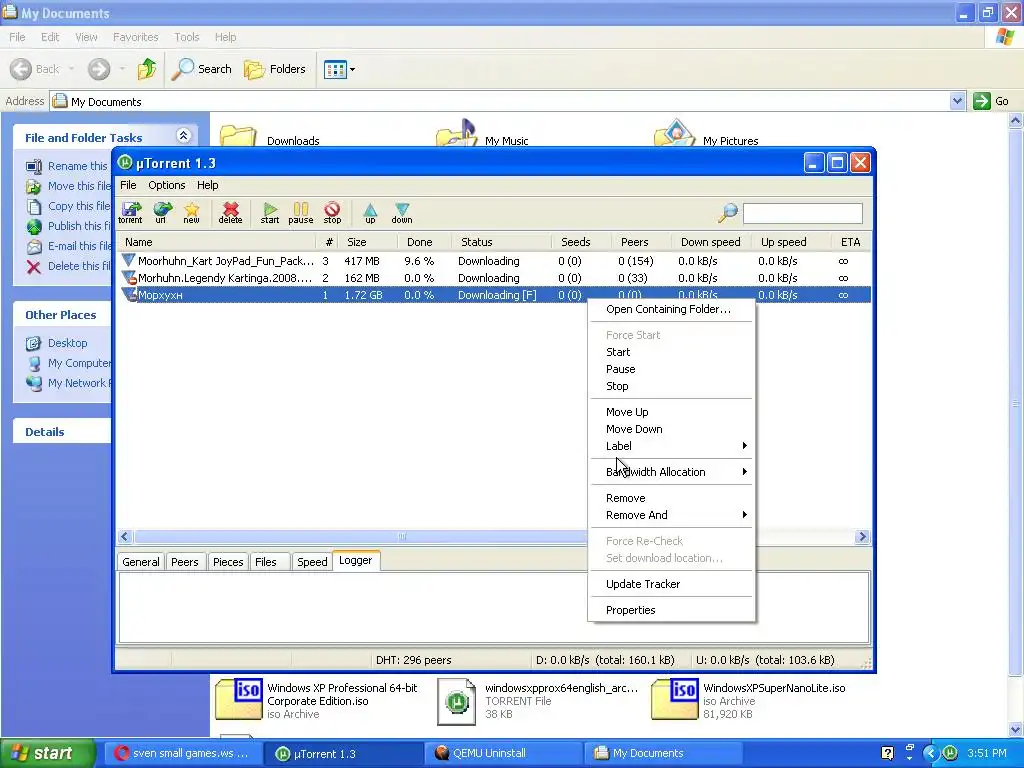This screenshot has width=1024, height=768.
Task: Click Remove in the context menu
Action: pos(671,498)
